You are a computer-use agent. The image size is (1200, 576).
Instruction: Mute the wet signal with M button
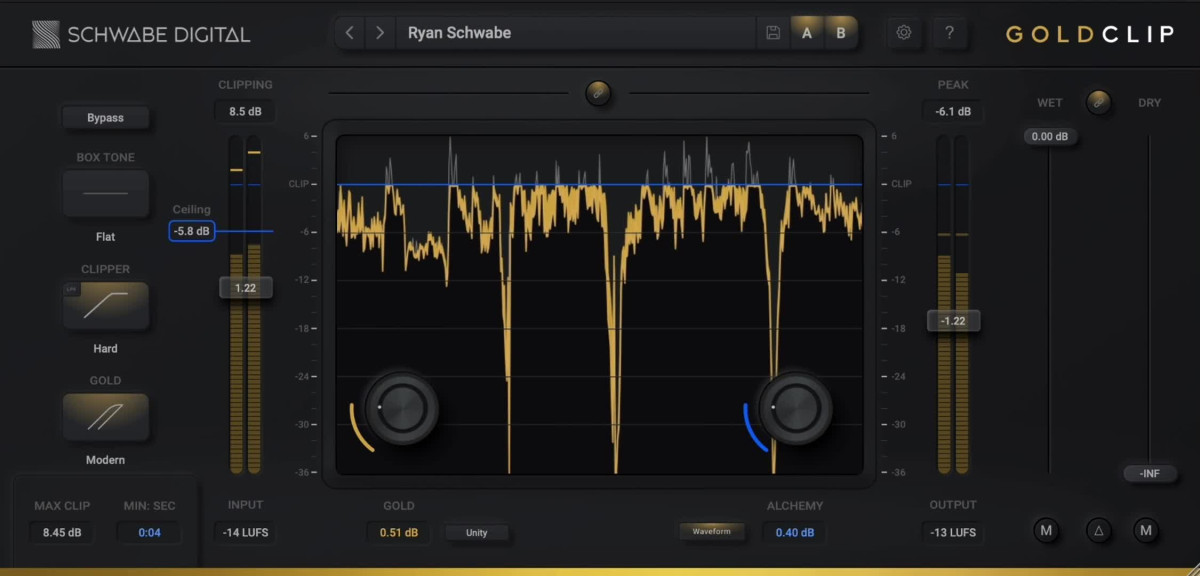(1046, 530)
